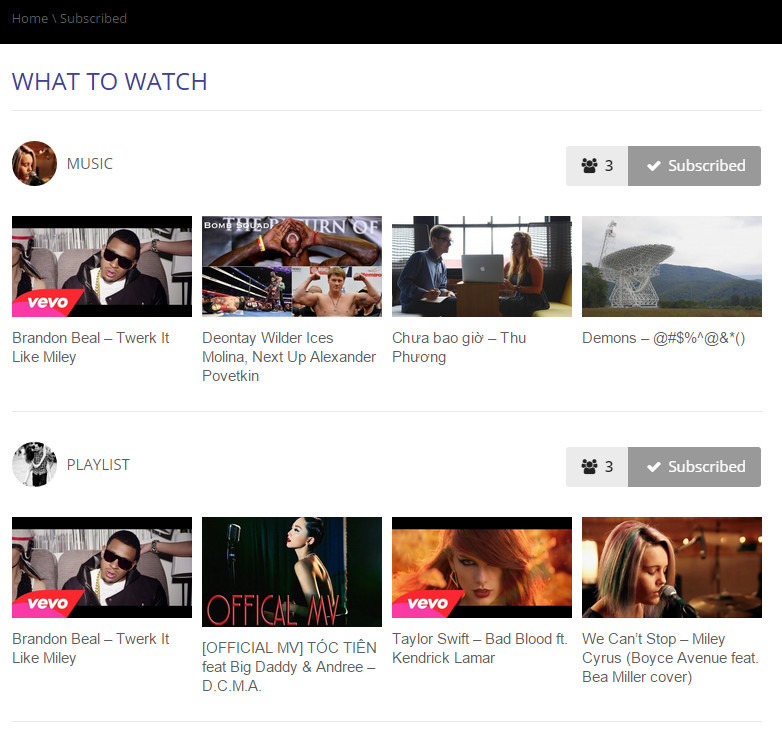Go to Home in the breadcrumb
The image size is (782, 739).
point(29,18)
